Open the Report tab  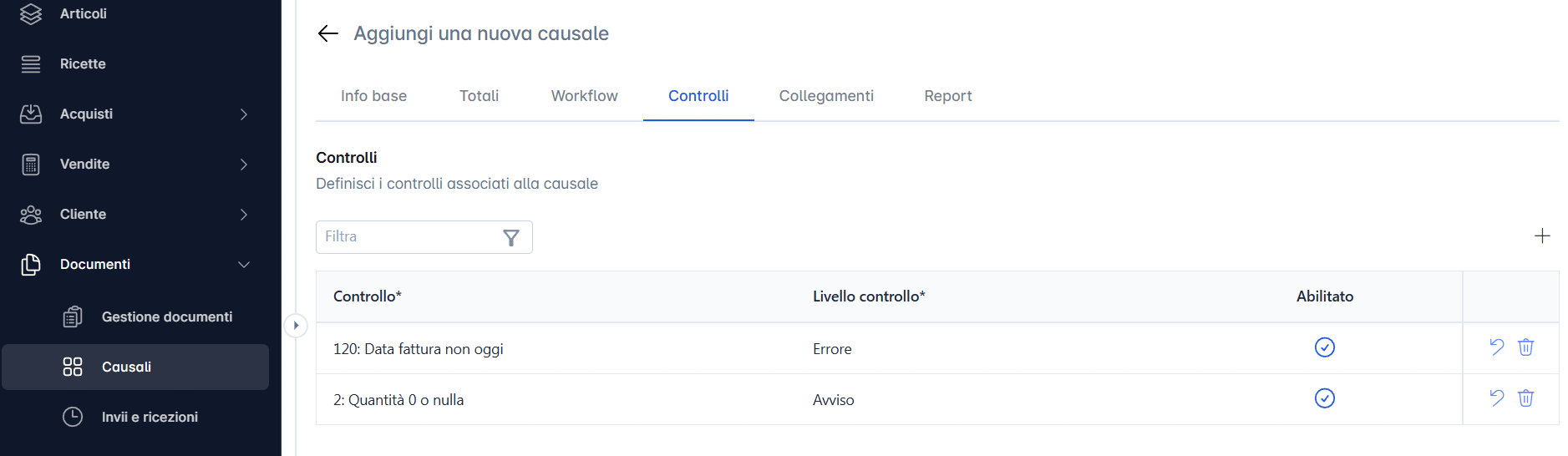click(947, 96)
